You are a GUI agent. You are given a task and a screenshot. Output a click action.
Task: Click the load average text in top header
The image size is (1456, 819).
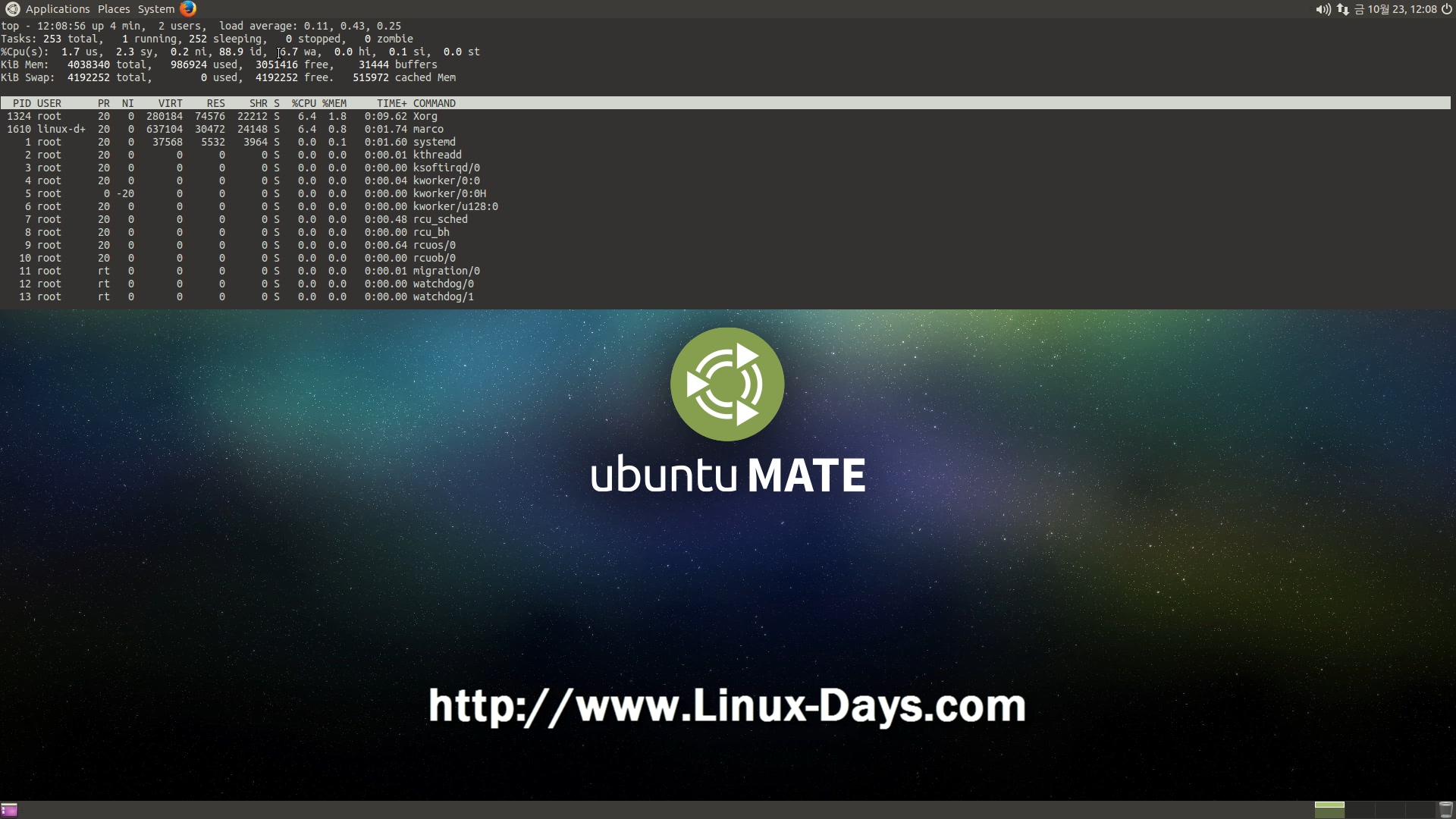point(310,26)
